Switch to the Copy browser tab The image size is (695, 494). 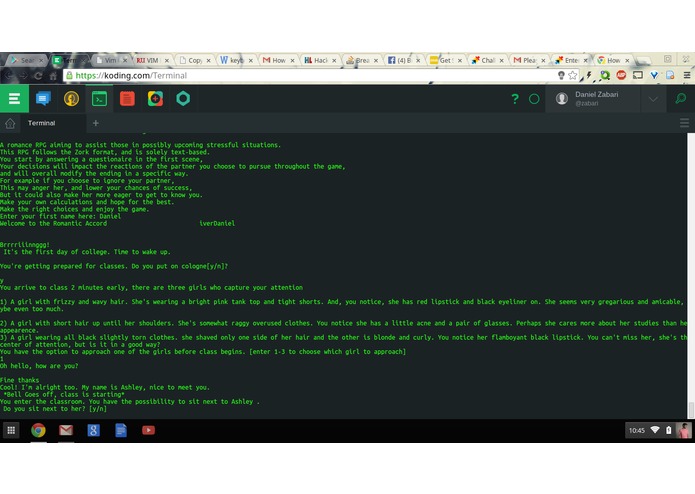click(194, 60)
